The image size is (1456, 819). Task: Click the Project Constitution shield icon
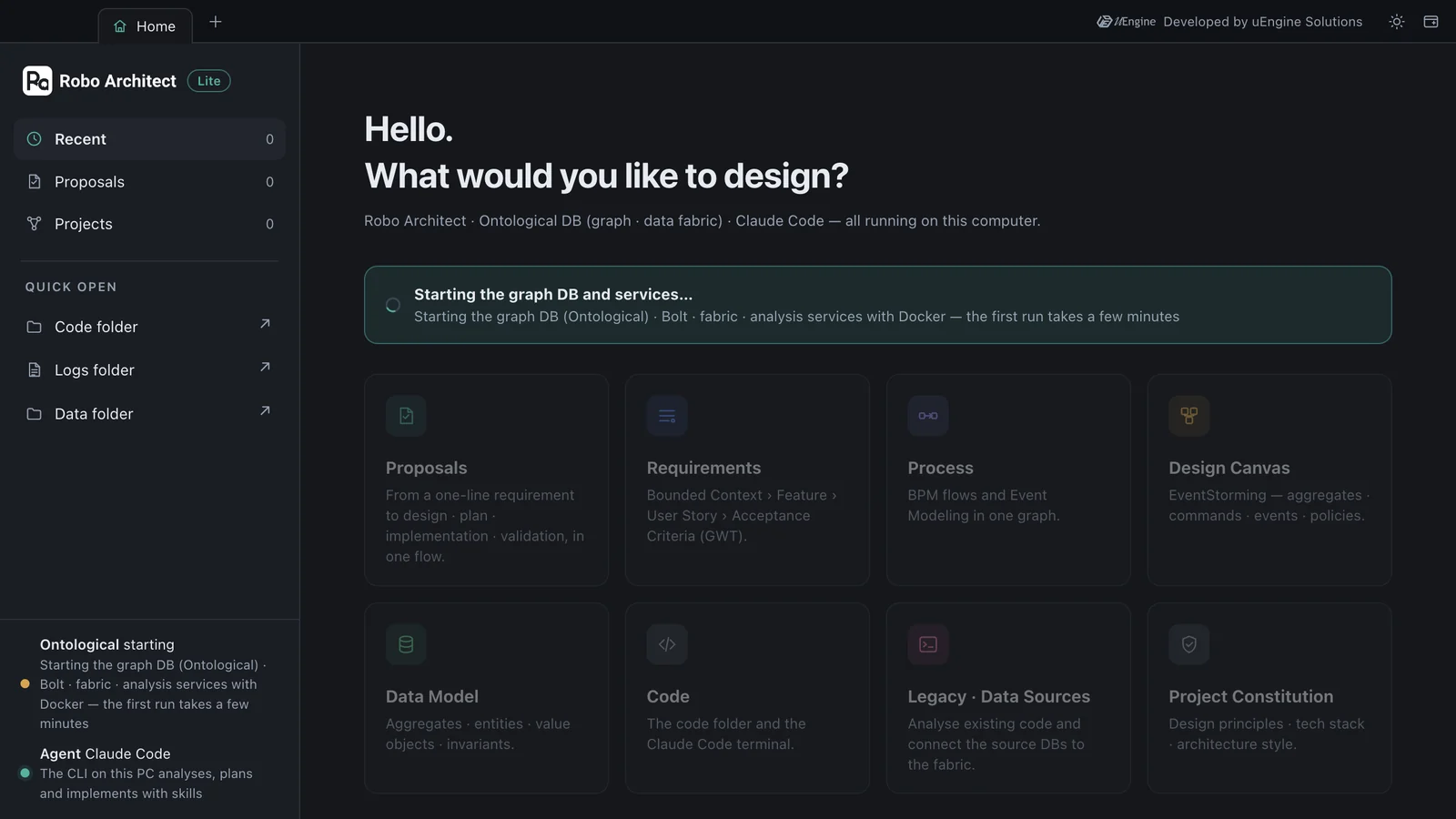pos(1189,644)
